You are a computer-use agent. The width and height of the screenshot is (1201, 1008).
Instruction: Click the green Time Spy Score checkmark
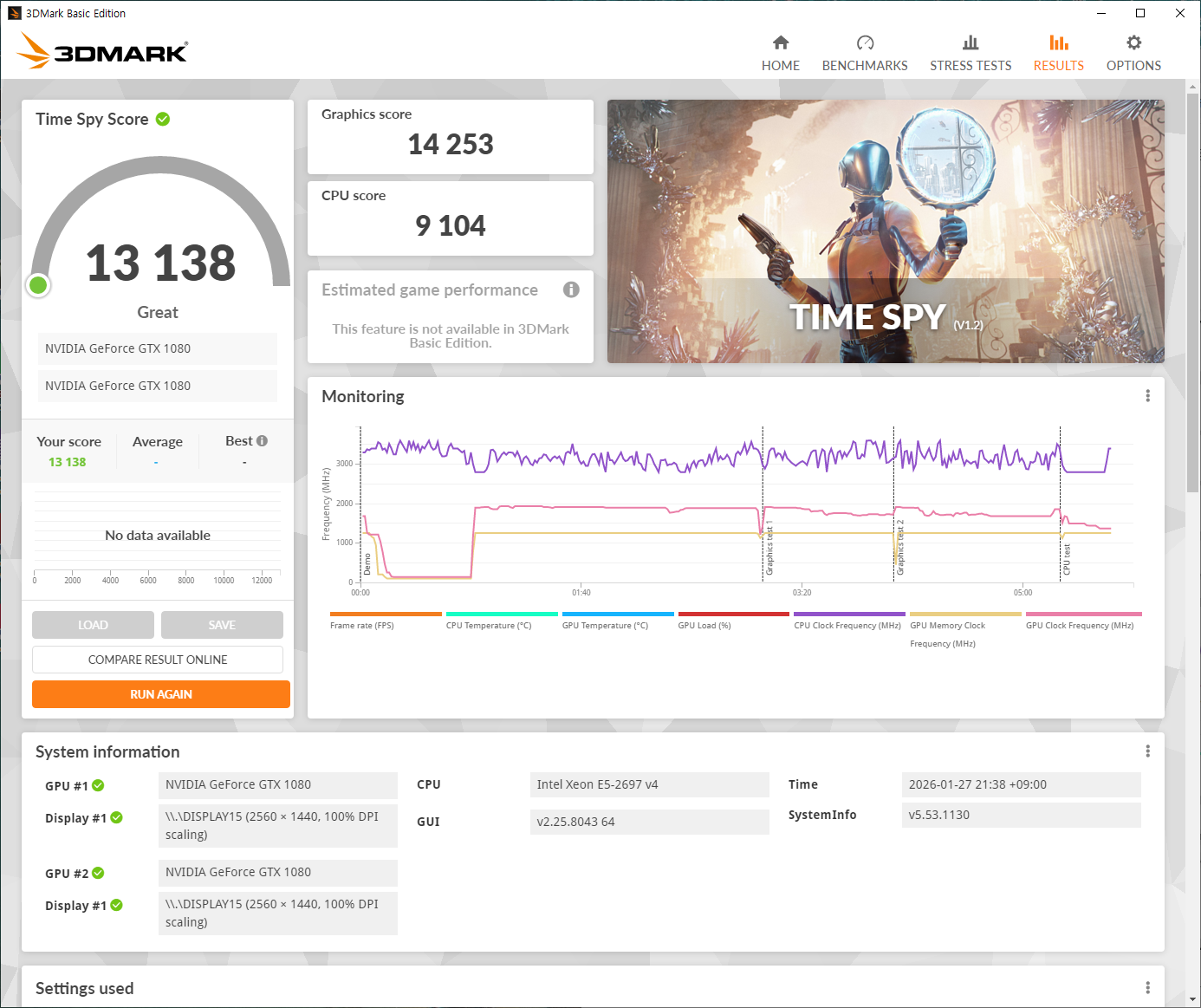click(x=163, y=119)
